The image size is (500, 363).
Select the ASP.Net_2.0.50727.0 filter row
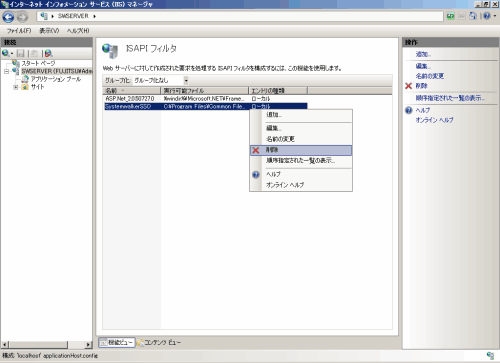coord(205,99)
